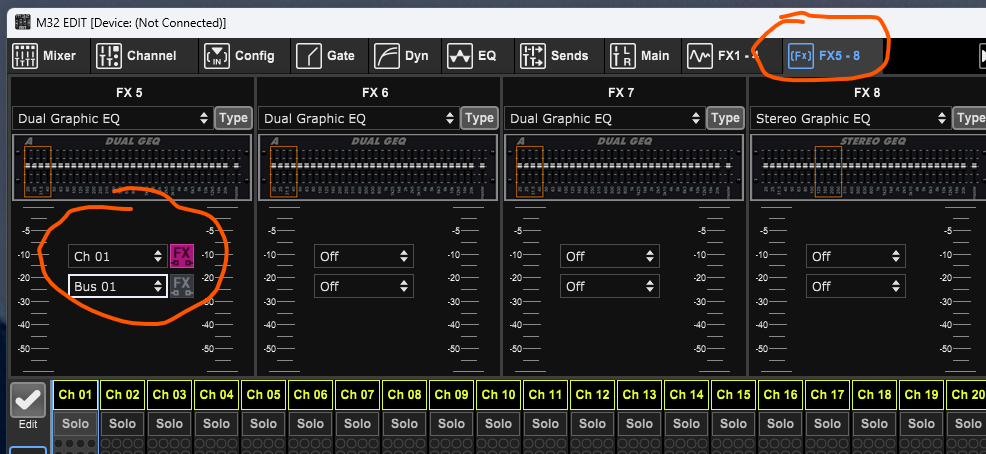This screenshot has width=986, height=454.
Task: Click the pink FX insert icon beside Ch 01
Action: 181,256
